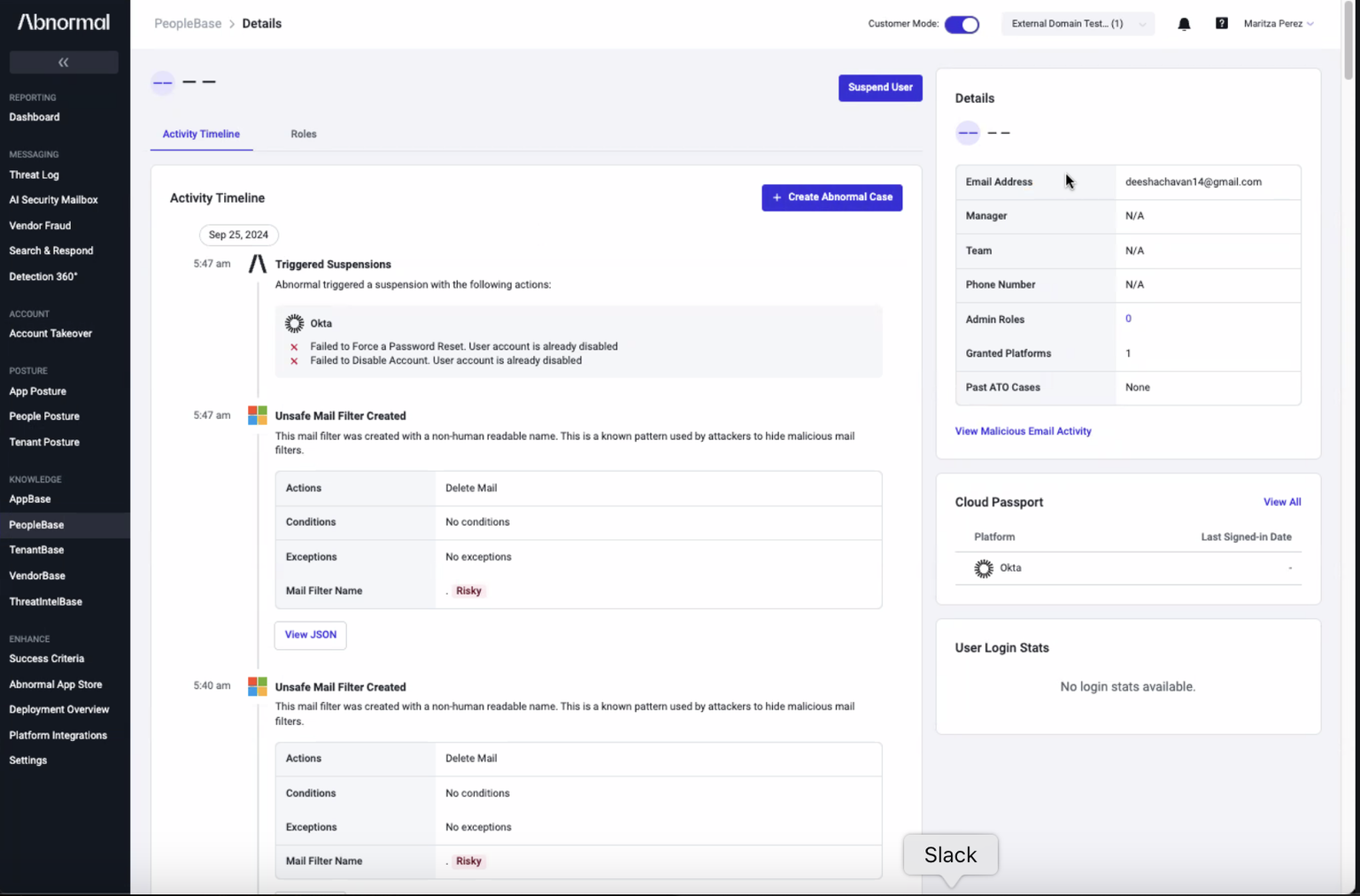Click the Abnormal logo in sidebar
This screenshot has height=896, width=1360.
click(64, 22)
